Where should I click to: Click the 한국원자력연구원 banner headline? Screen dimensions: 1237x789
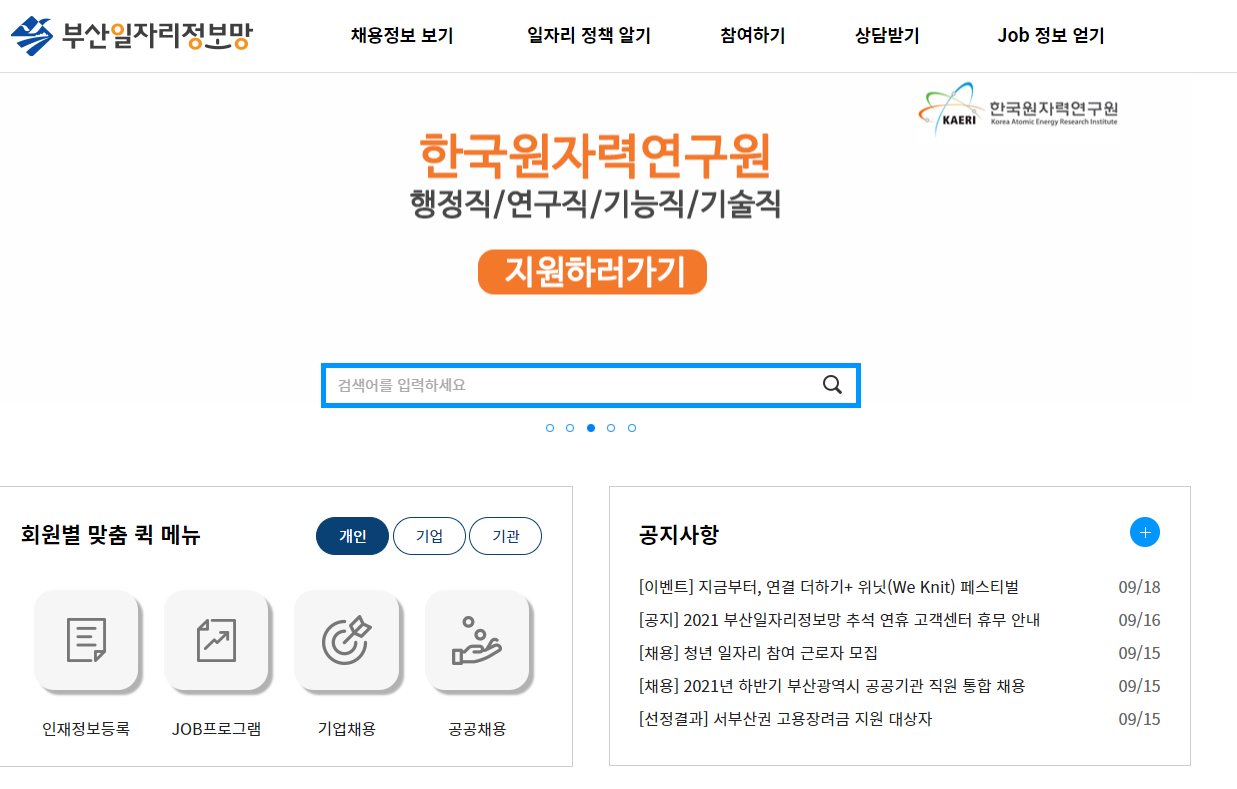coord(595,155)
